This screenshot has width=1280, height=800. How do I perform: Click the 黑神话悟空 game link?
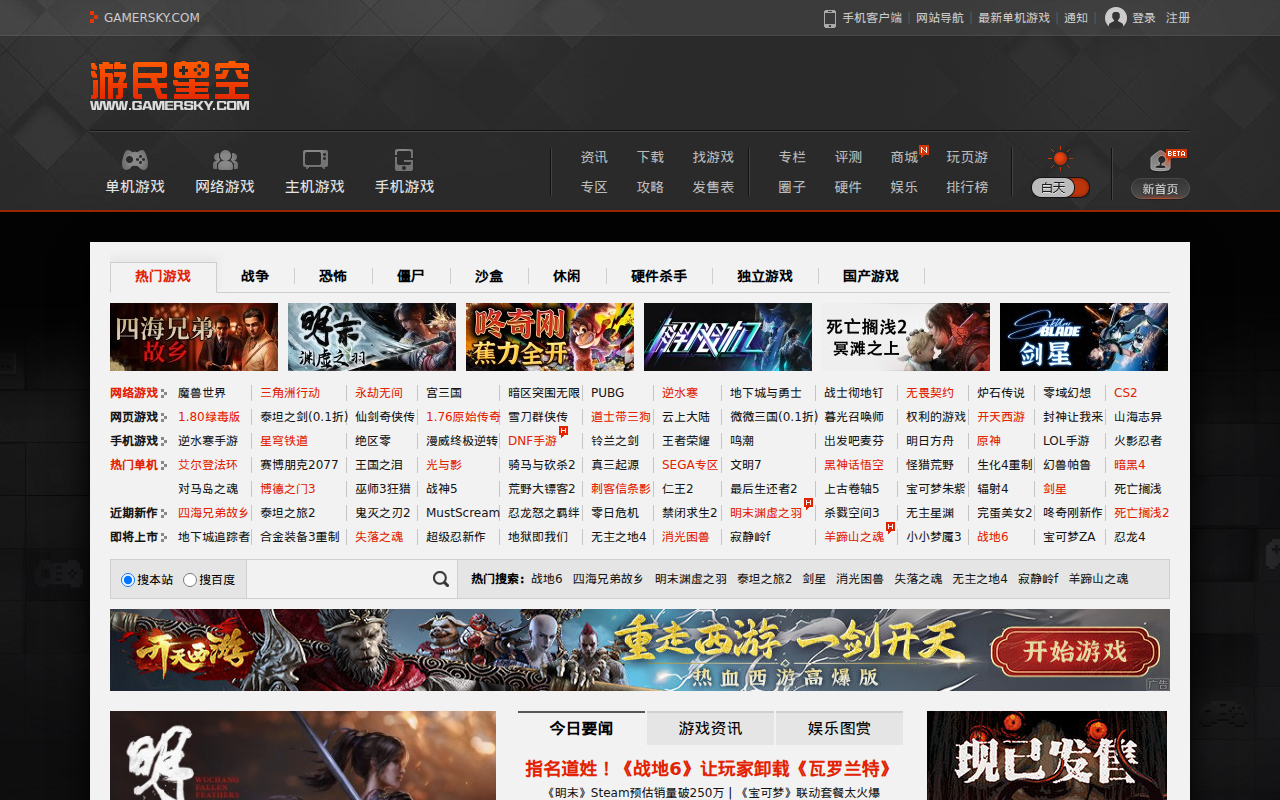tap(854, 465)
